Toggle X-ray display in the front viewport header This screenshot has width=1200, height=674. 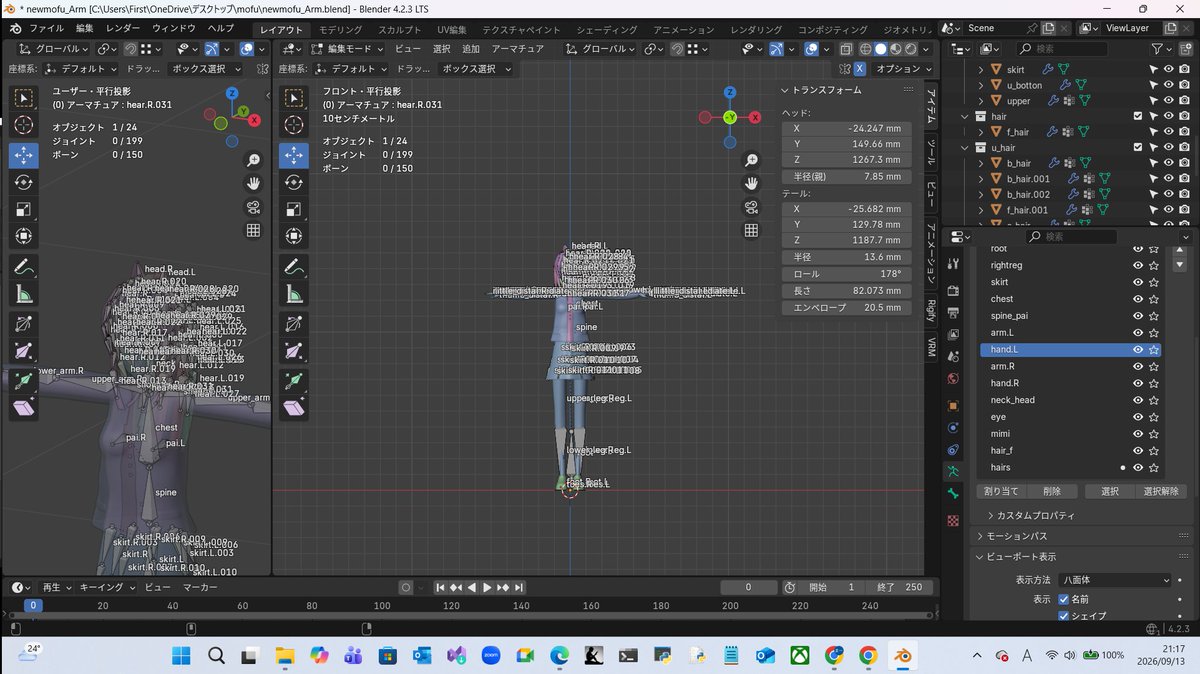tap(846, 48)
